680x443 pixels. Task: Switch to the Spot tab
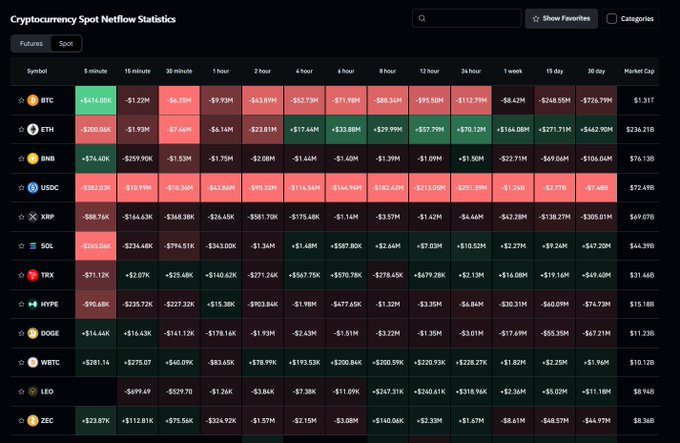point(66,43)
